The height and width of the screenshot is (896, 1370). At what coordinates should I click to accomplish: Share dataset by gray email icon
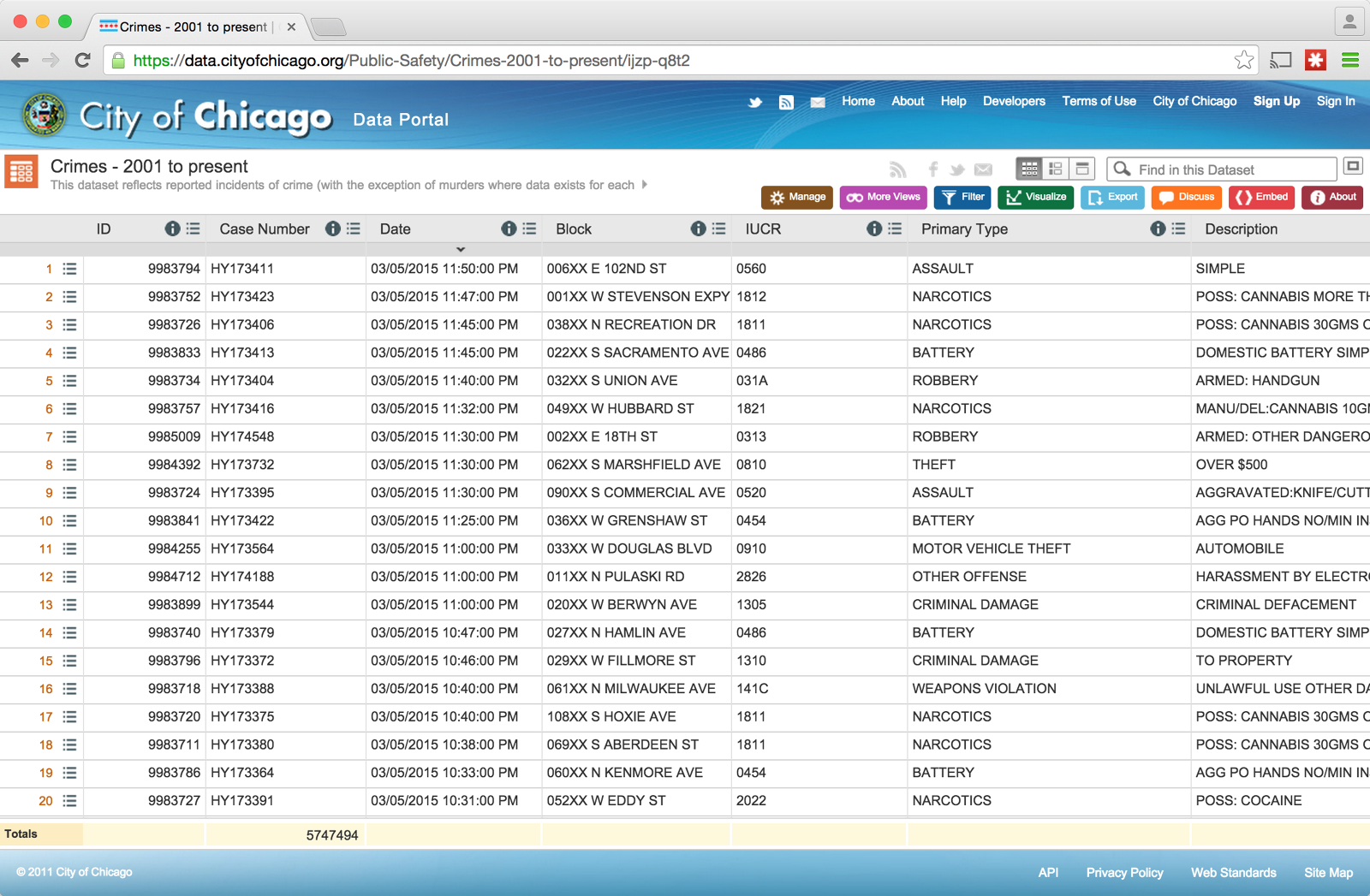click(x=984, y=169)
